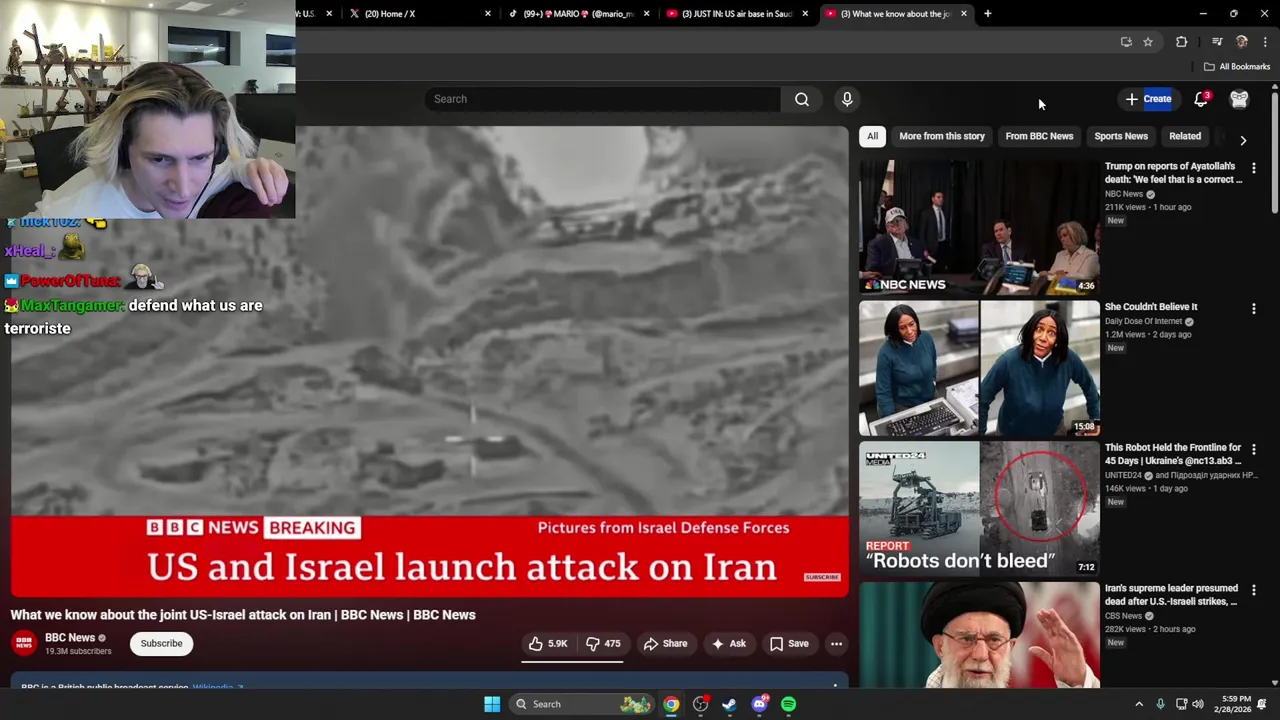Open Discord from the taskbar
This screenshot has height=720, width=1280.
click(x=759, y=704)
